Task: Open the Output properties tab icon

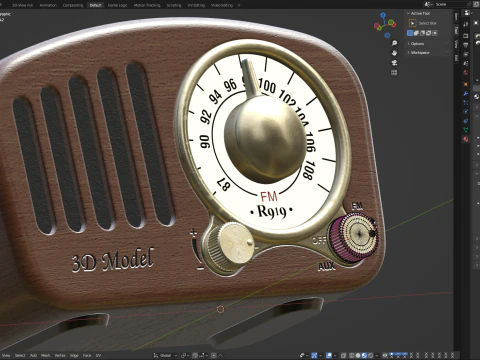Action: [466, 45]
